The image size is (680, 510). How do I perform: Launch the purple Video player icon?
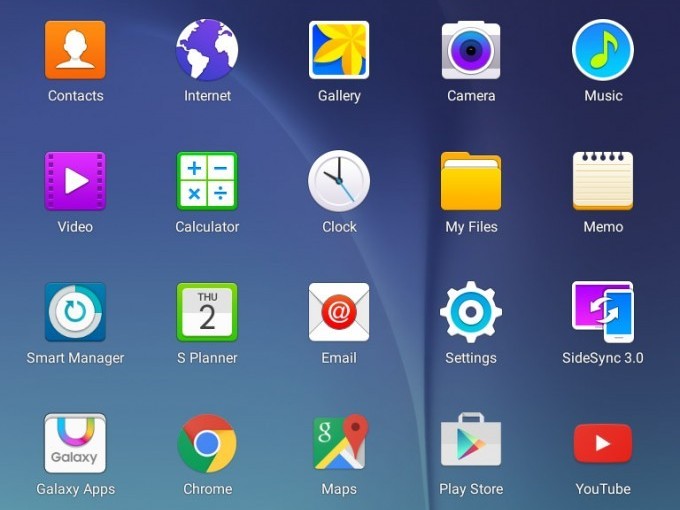[x=75, y=181]
